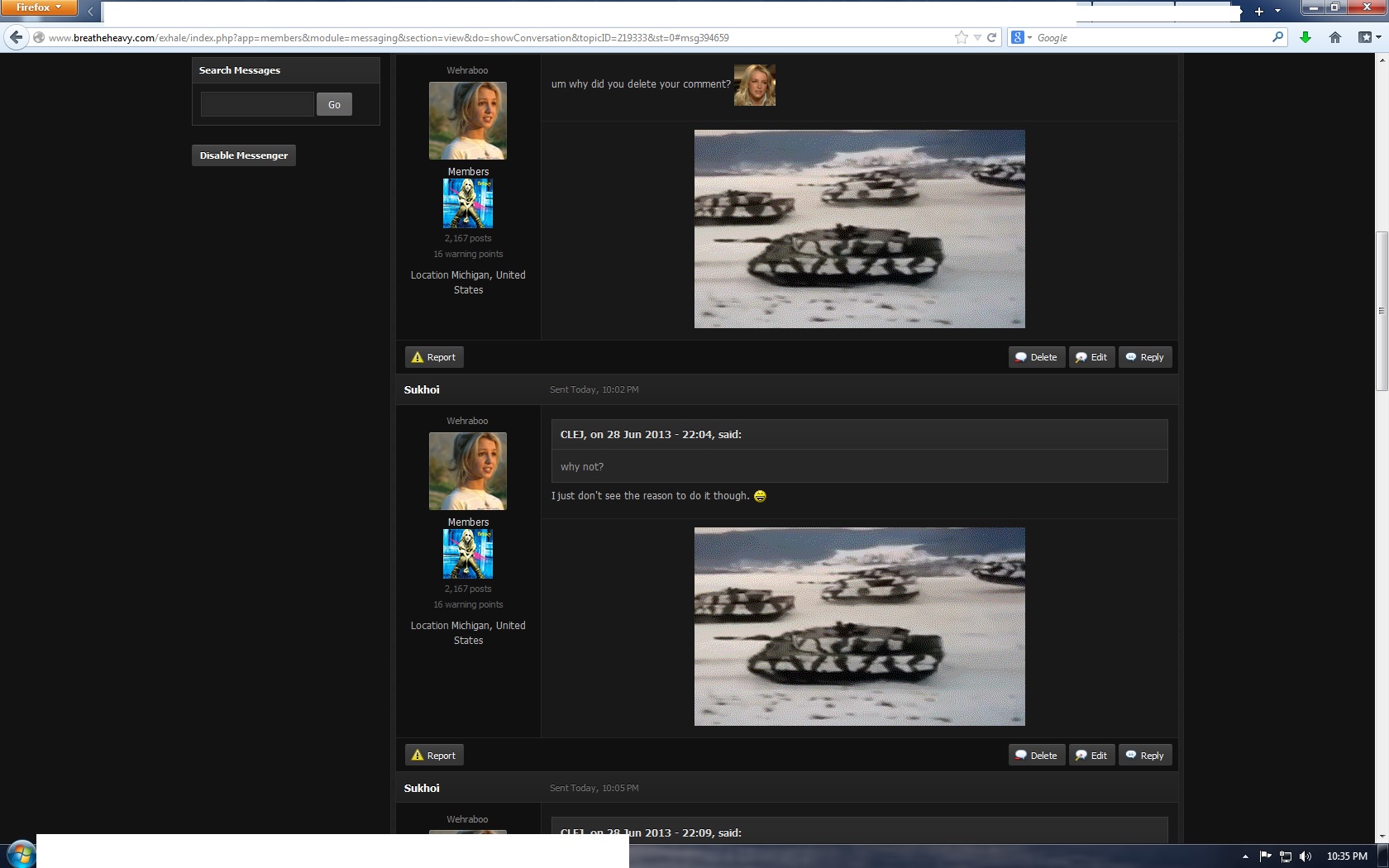Open the Windows Start menu

[20, 854]
